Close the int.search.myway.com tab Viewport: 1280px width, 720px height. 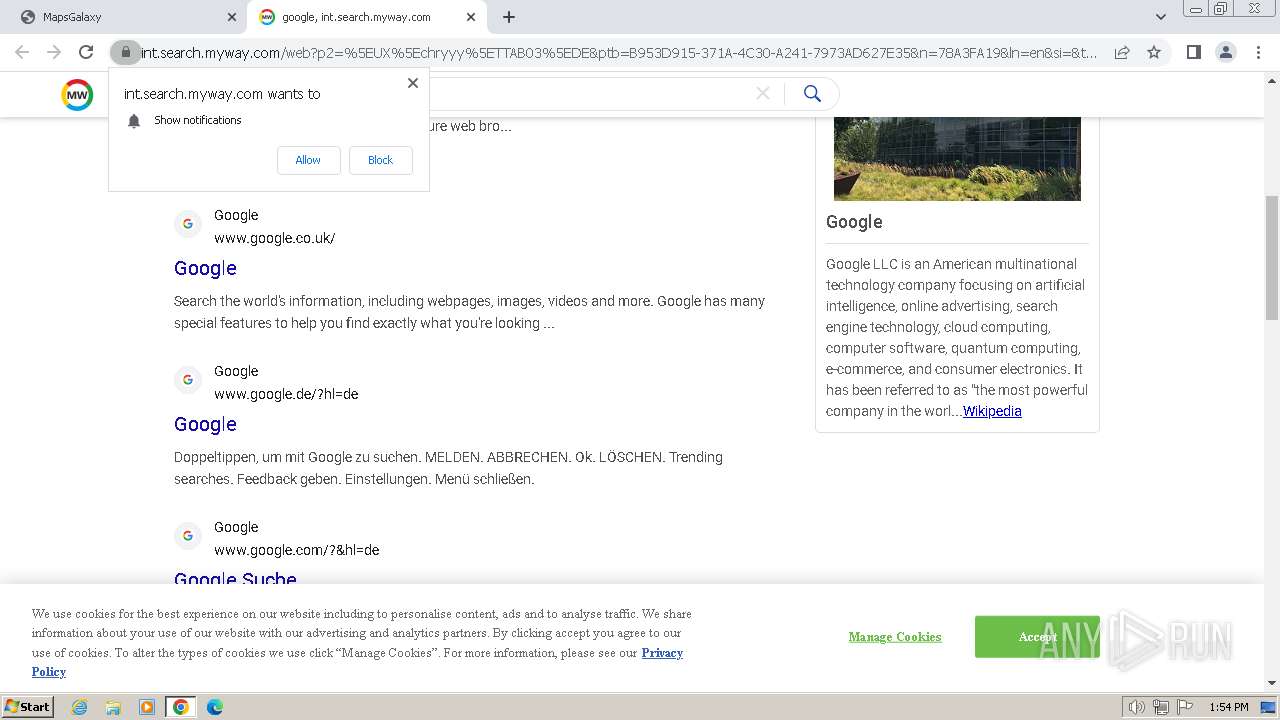pos(471,17)
